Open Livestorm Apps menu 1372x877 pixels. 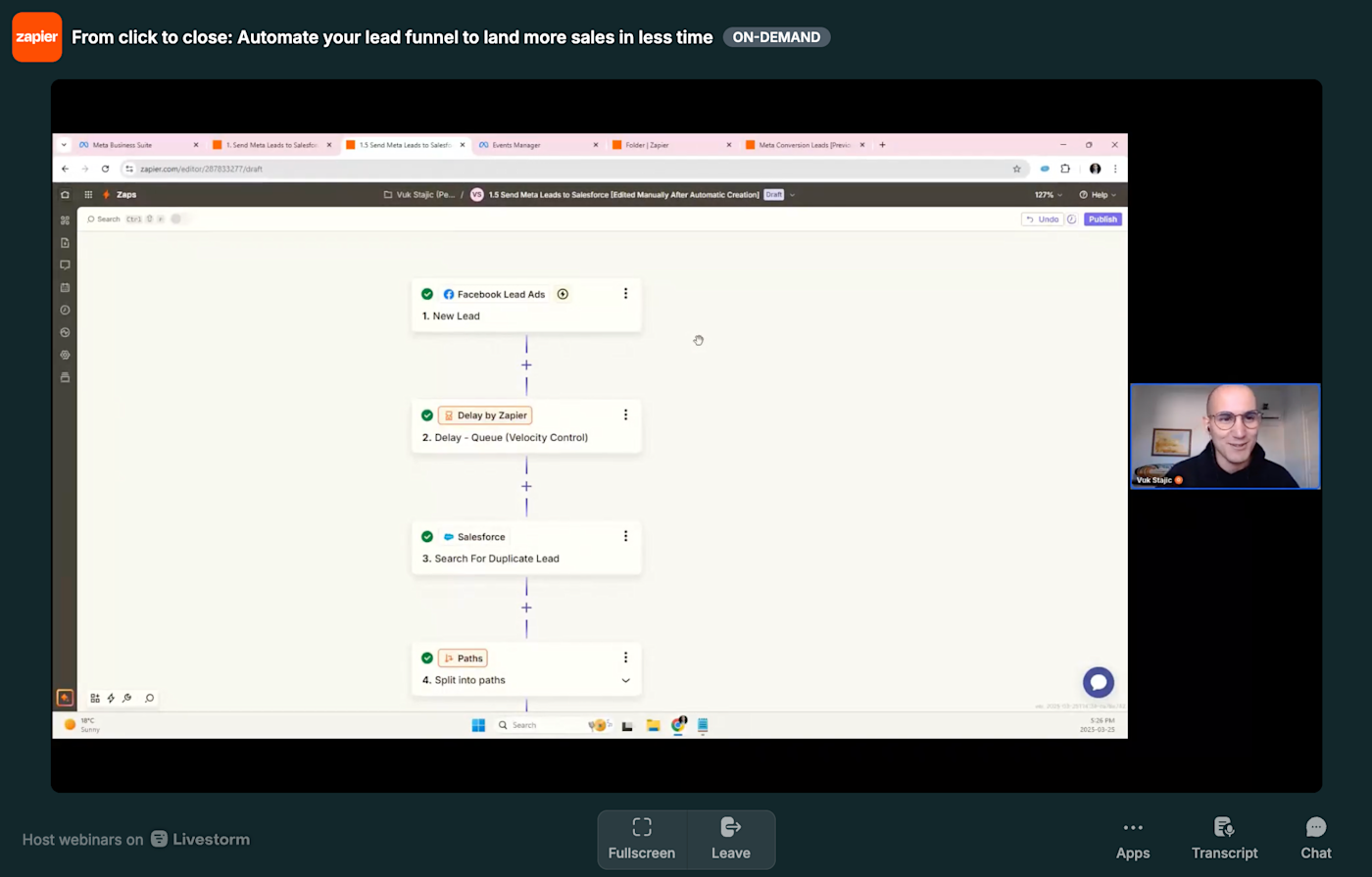pos(1133,840)
